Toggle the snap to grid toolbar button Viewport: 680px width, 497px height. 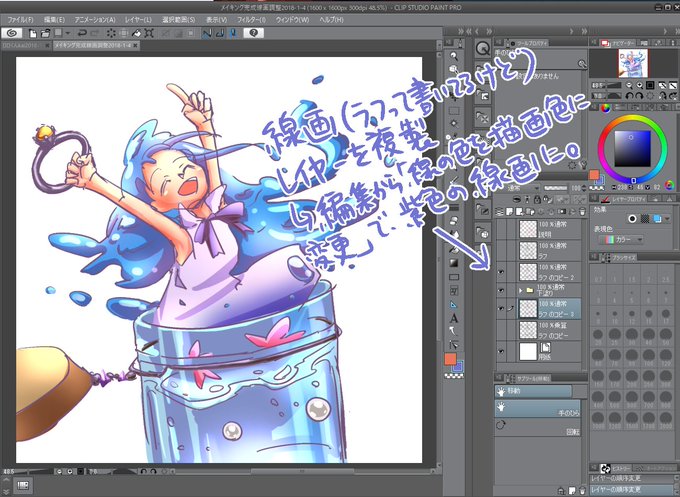(x=233, y=33)
